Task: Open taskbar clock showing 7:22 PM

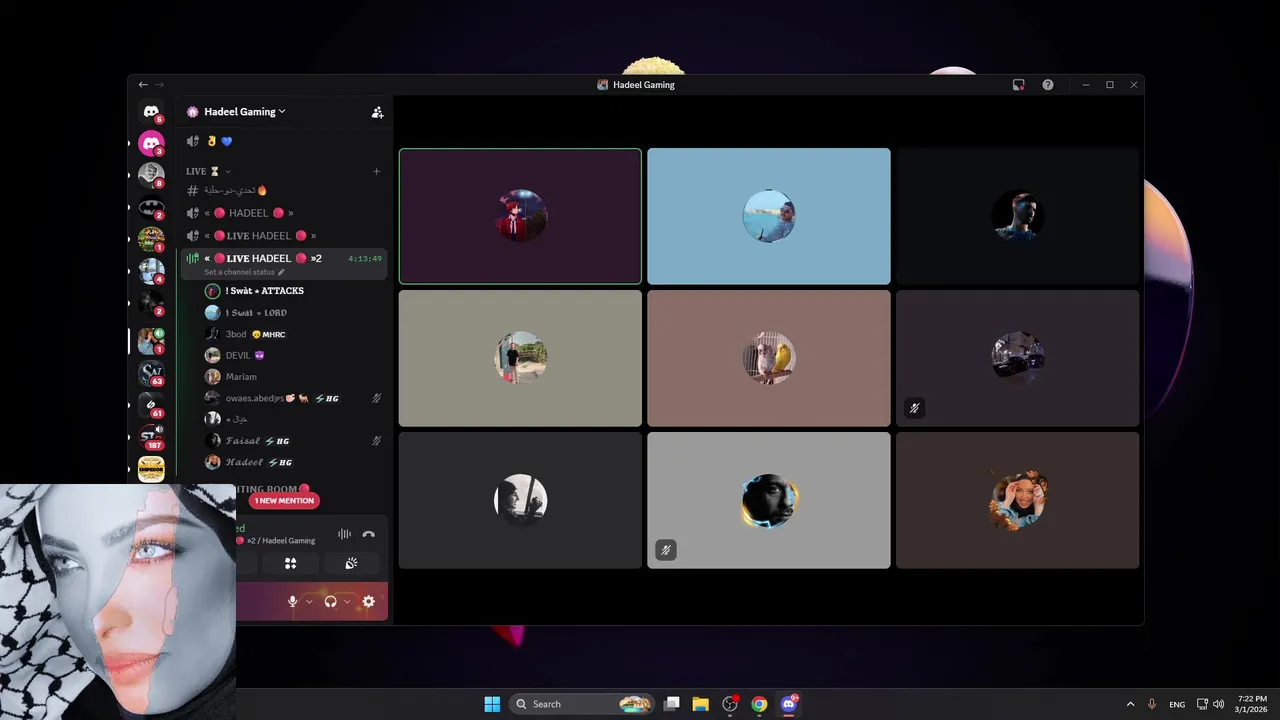Action: [1252, 704]
